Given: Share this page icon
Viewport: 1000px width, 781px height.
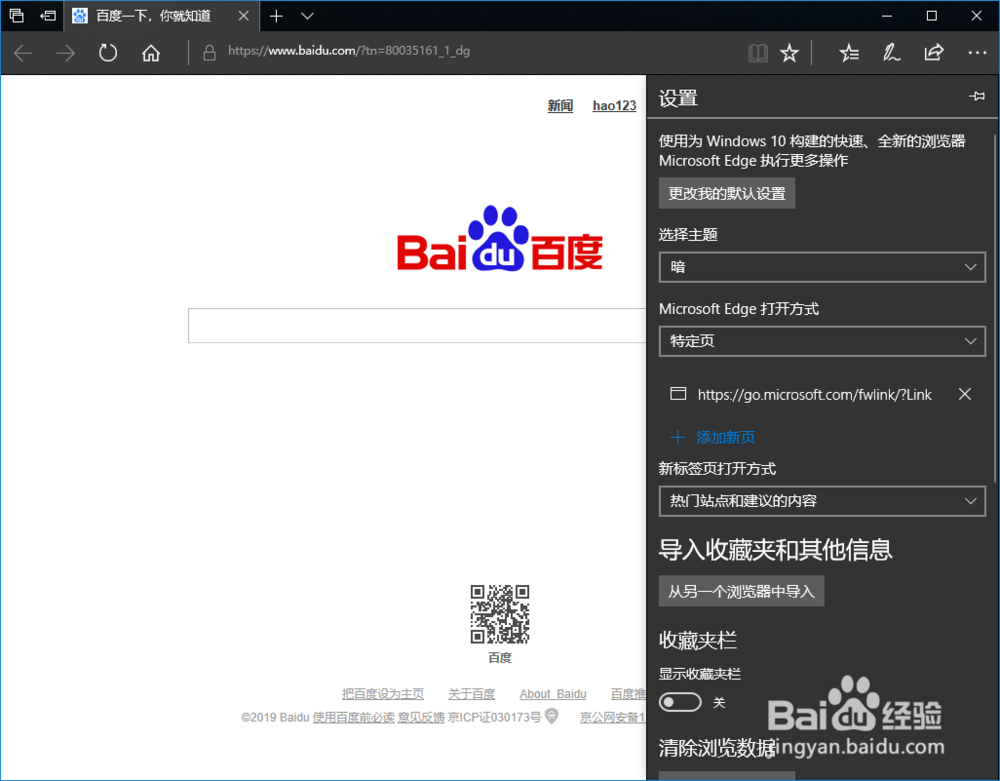Looking at the screenshot, I should pos(934,53).
